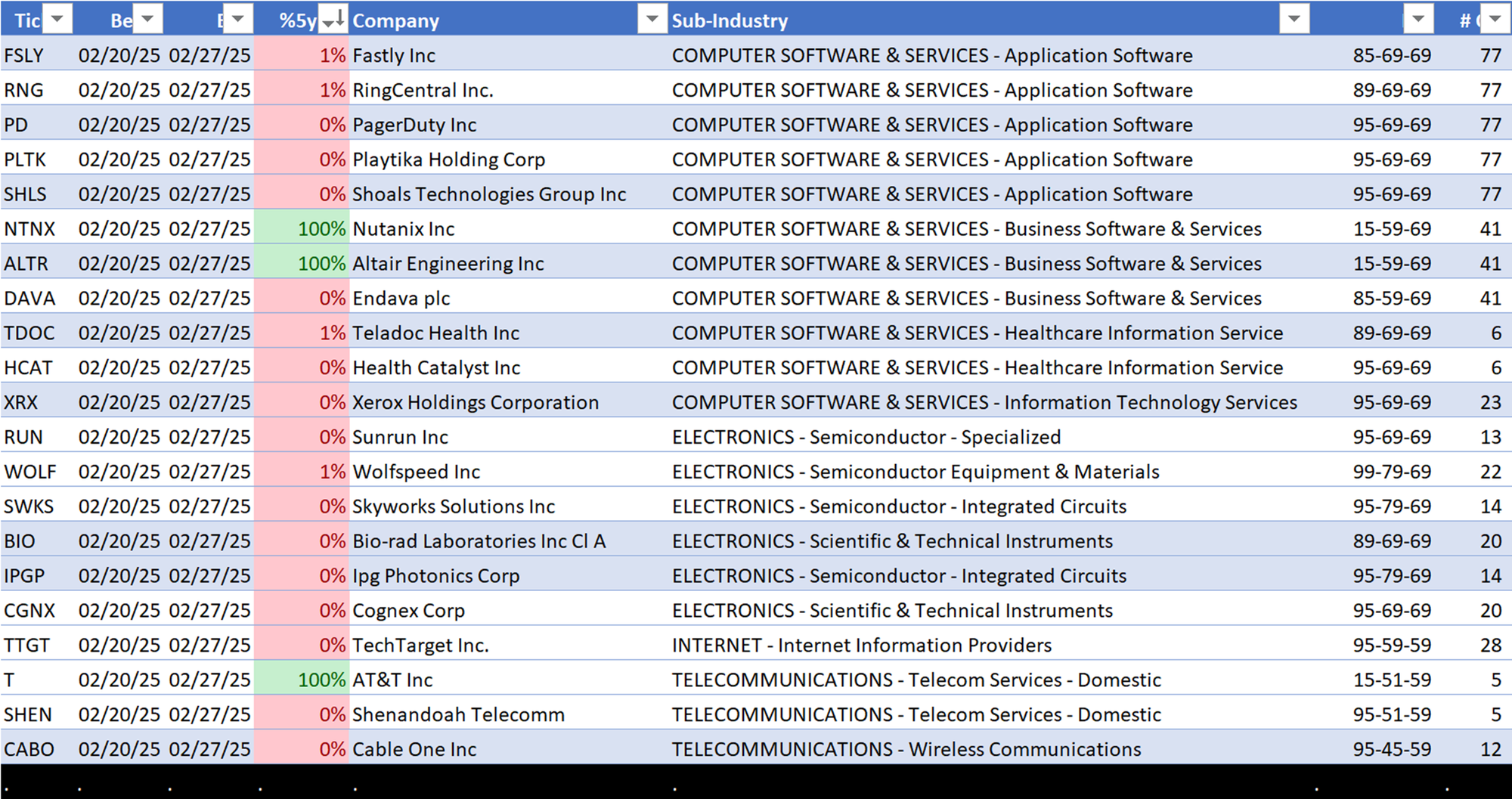Image resolution: width=1512 pixels, height=799 pixels.
Task: Select the Wireless Communications sub-industry cell
Action: tap(990, 749)
